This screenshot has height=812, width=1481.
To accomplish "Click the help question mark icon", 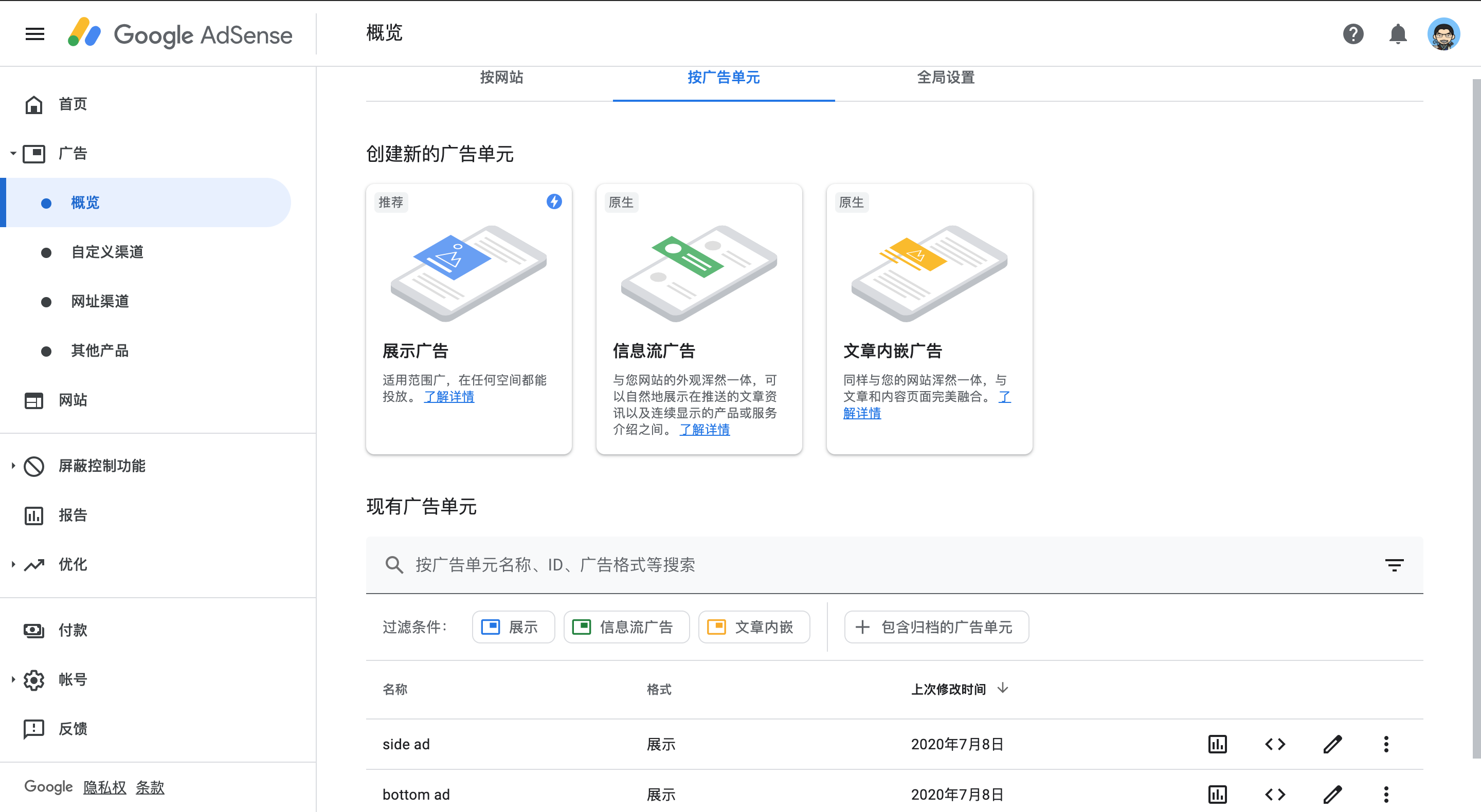I will click(1353, 34).
